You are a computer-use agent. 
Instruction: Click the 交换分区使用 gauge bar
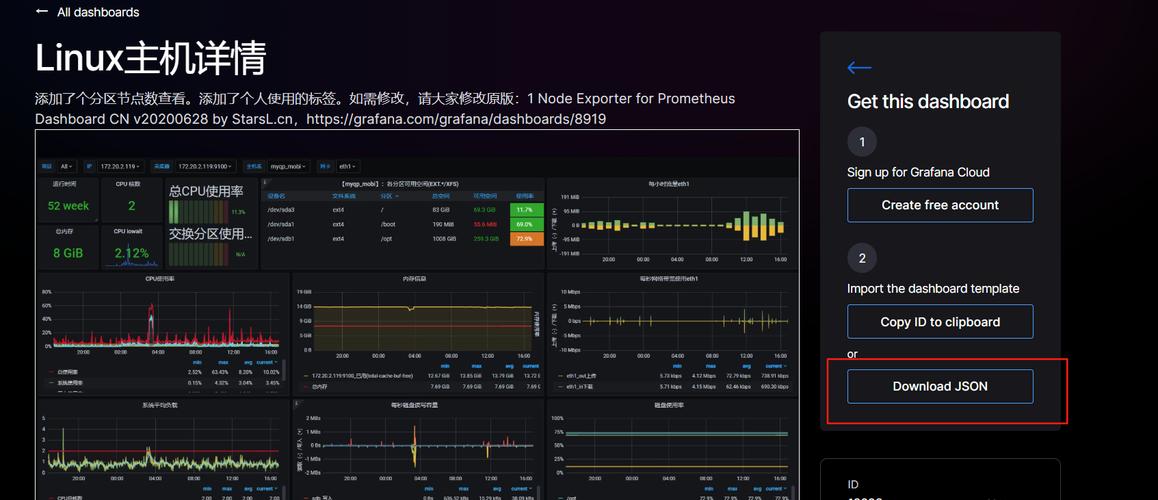pyautogui.click(x=198, y=255)
